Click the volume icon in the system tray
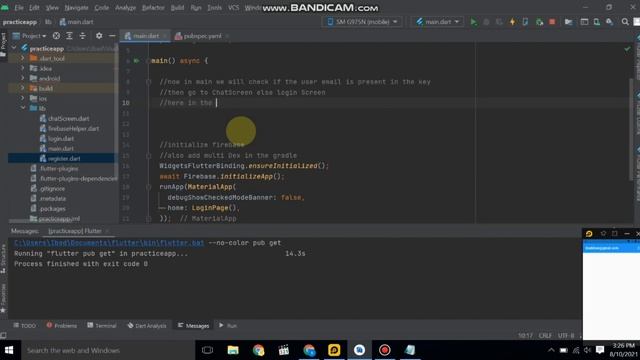 tap(588, 350)
